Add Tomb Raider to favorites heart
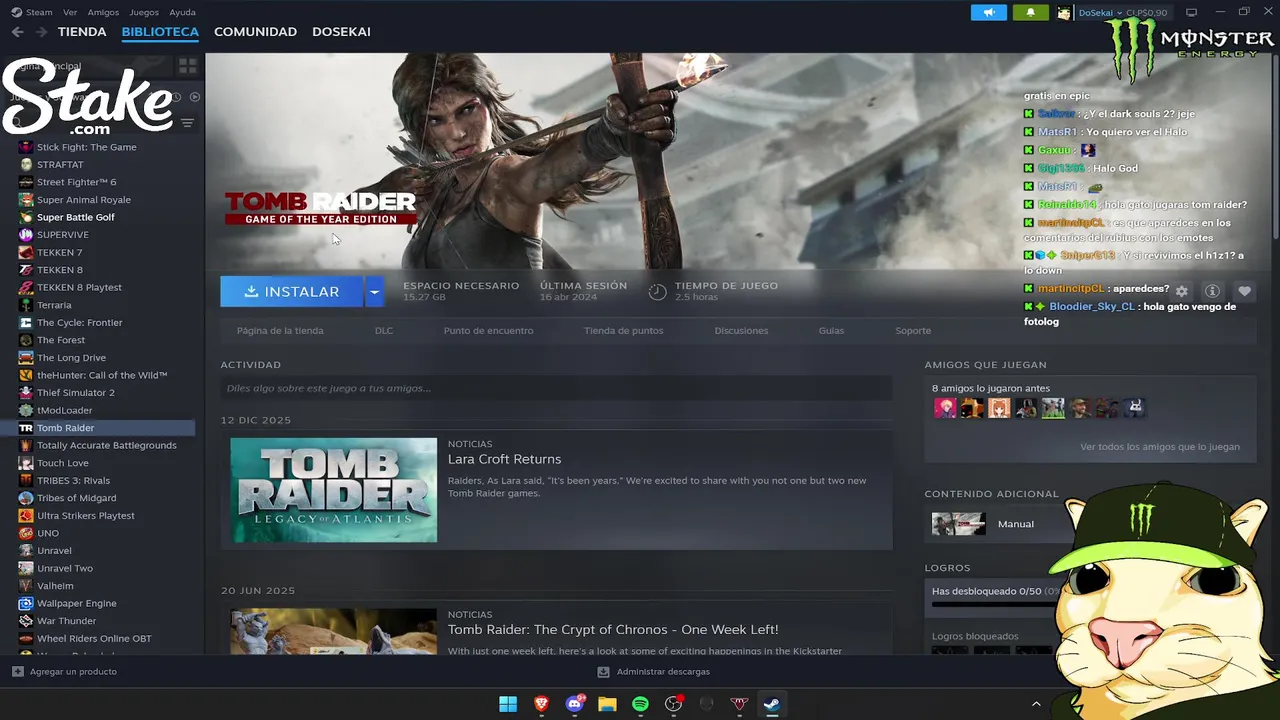This screenshot has width=1280, height=720. point(1244,291)
